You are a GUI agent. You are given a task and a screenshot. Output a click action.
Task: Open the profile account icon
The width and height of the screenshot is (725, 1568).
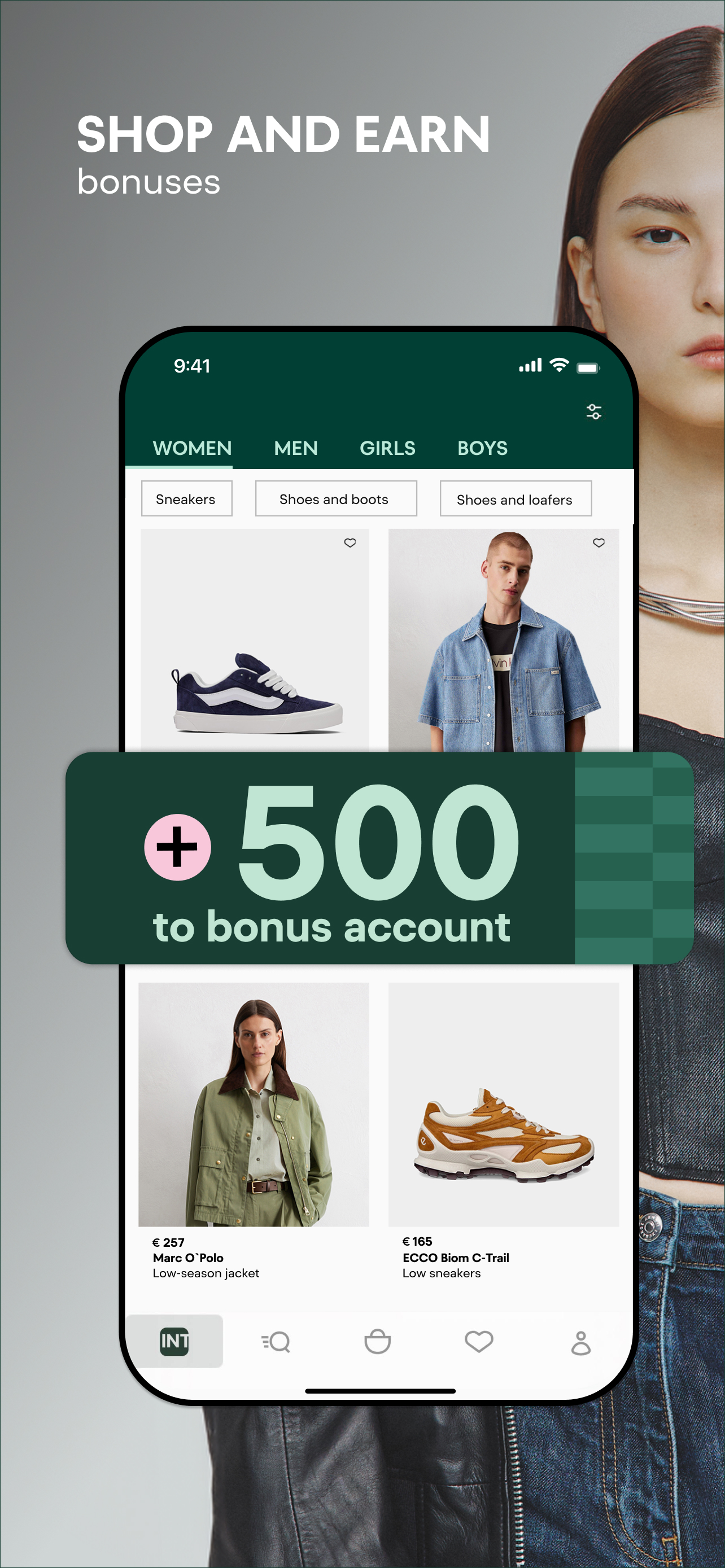tap(580, 1343)
